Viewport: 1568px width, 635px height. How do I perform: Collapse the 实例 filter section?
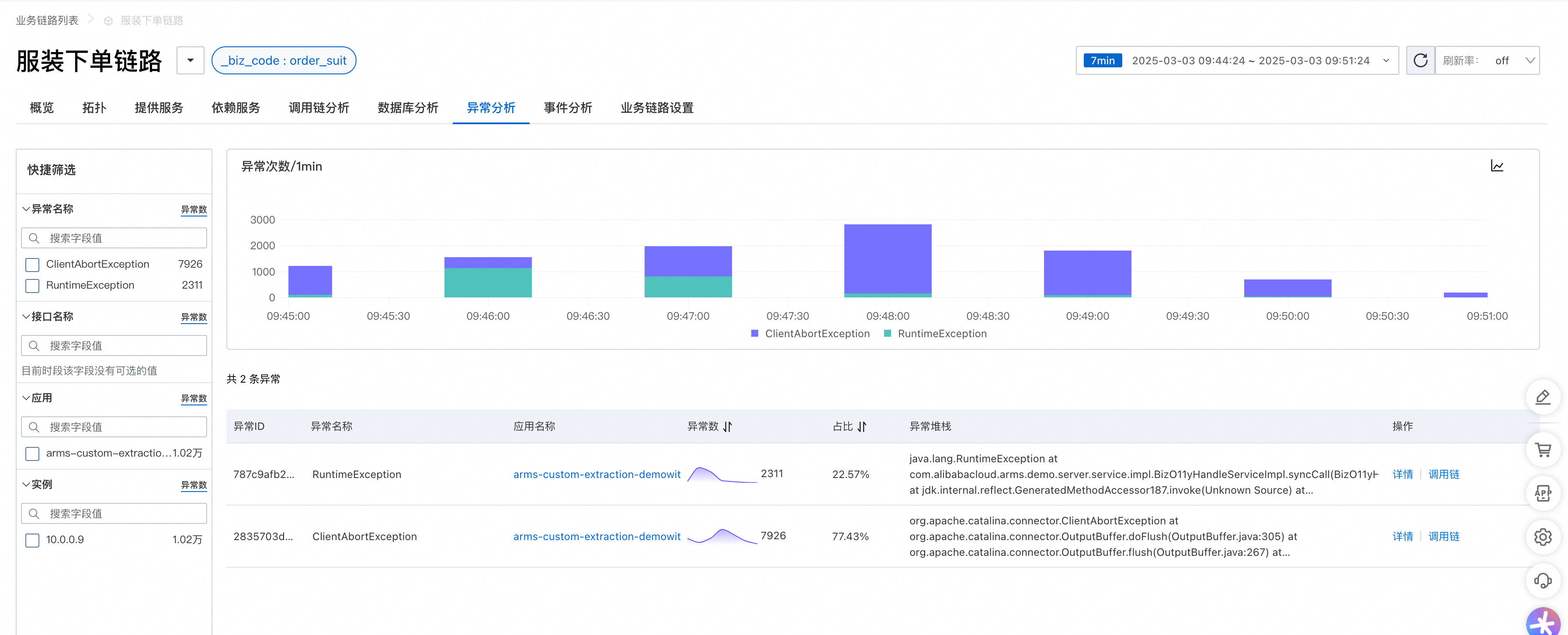pos(26,485)
